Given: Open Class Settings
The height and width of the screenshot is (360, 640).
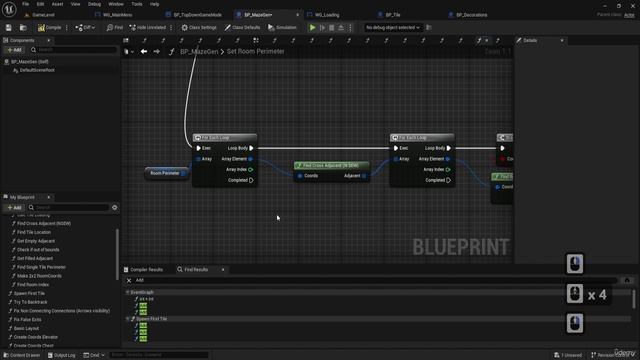Looking at the screenshot, I should (199, 27).
